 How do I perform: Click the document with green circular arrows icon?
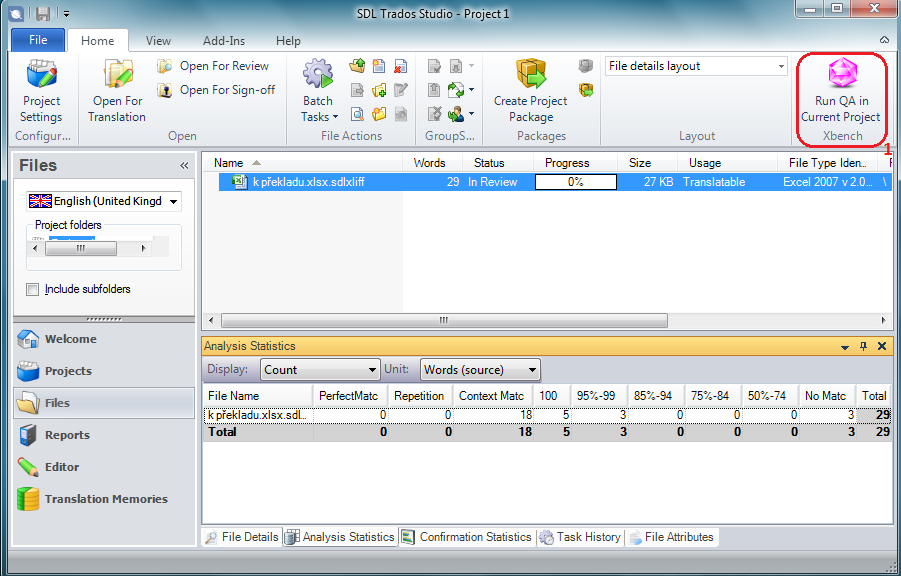456,90
